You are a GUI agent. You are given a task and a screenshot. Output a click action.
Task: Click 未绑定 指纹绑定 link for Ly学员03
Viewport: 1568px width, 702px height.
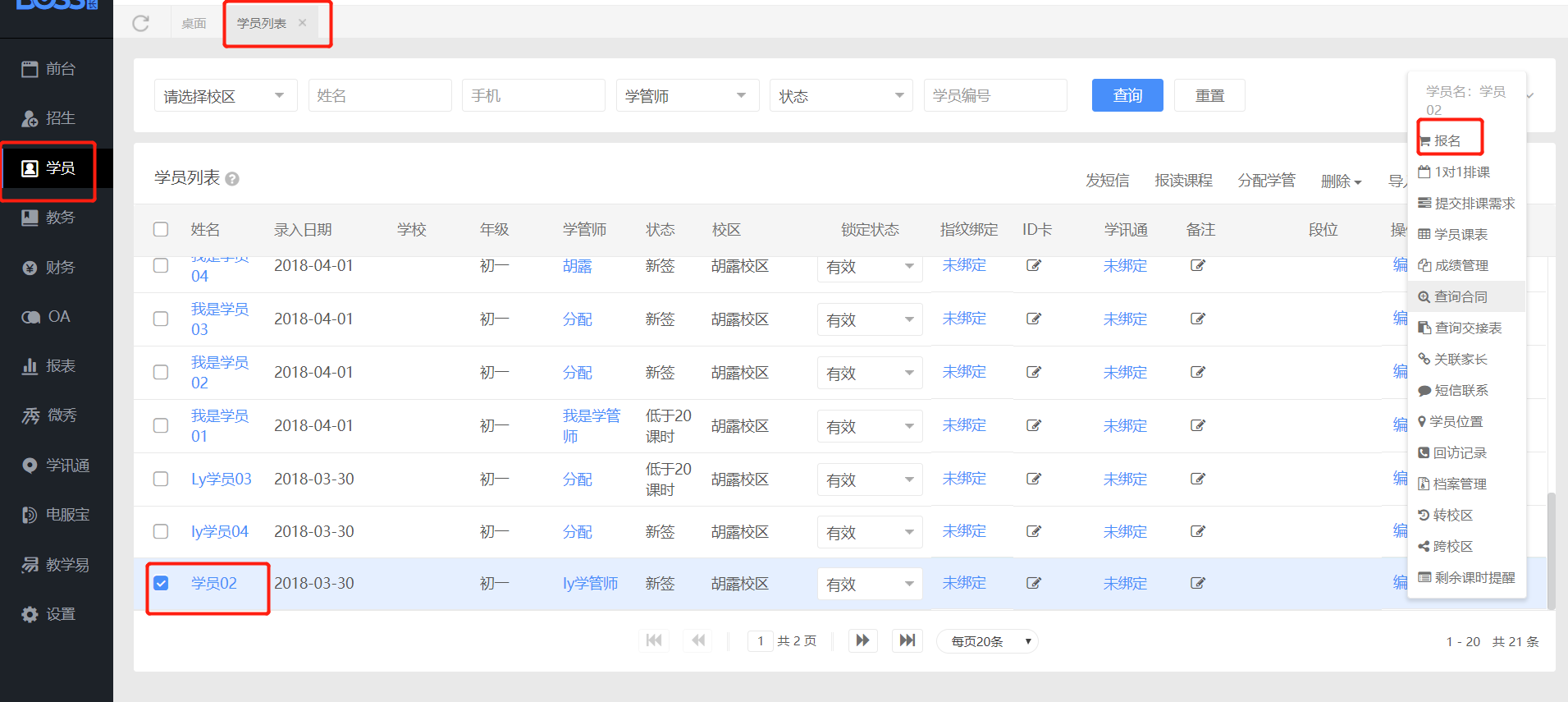click(964, 478)
